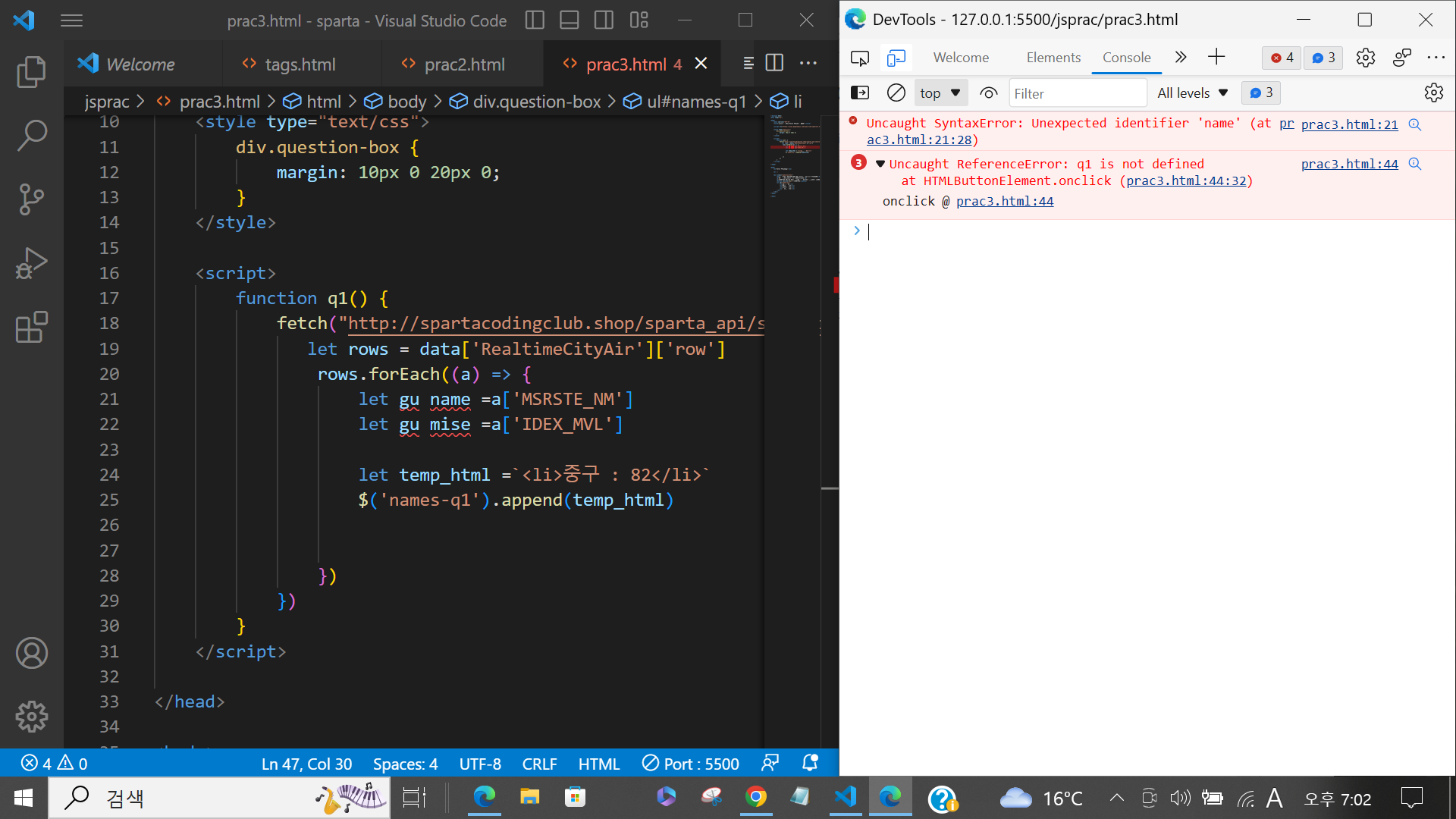1456x819 pixels.
Task: Open the All levels log dropdown
Action: pyautogui.click(x=1192, y=93)
